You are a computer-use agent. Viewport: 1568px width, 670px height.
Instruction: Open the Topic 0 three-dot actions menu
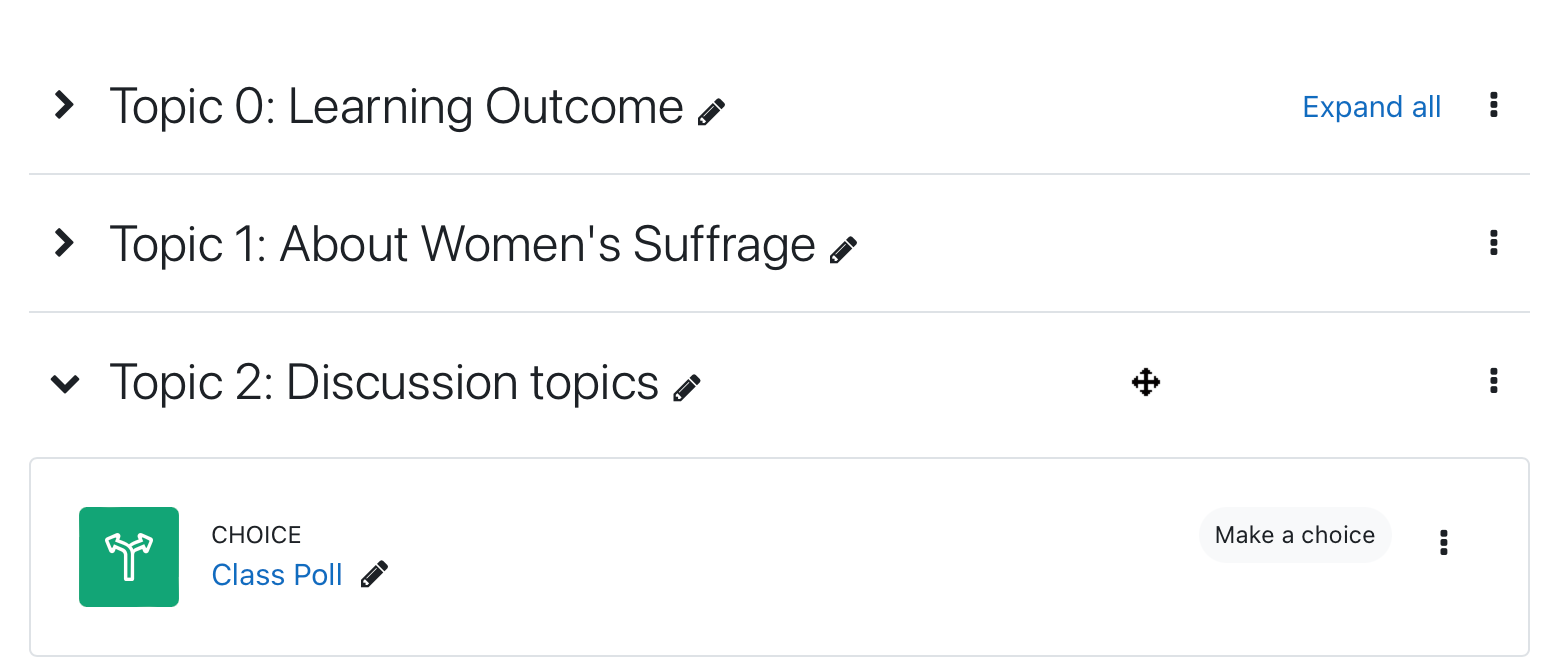pos(1494,105)
